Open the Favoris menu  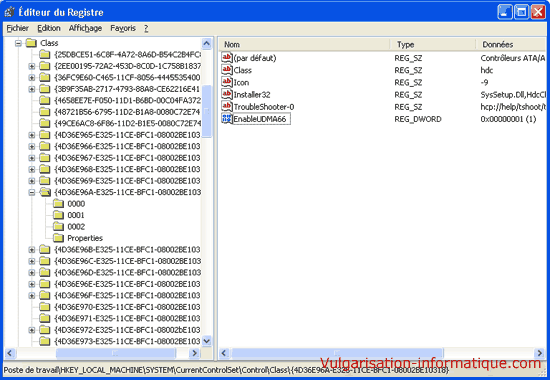coord(123,28)
